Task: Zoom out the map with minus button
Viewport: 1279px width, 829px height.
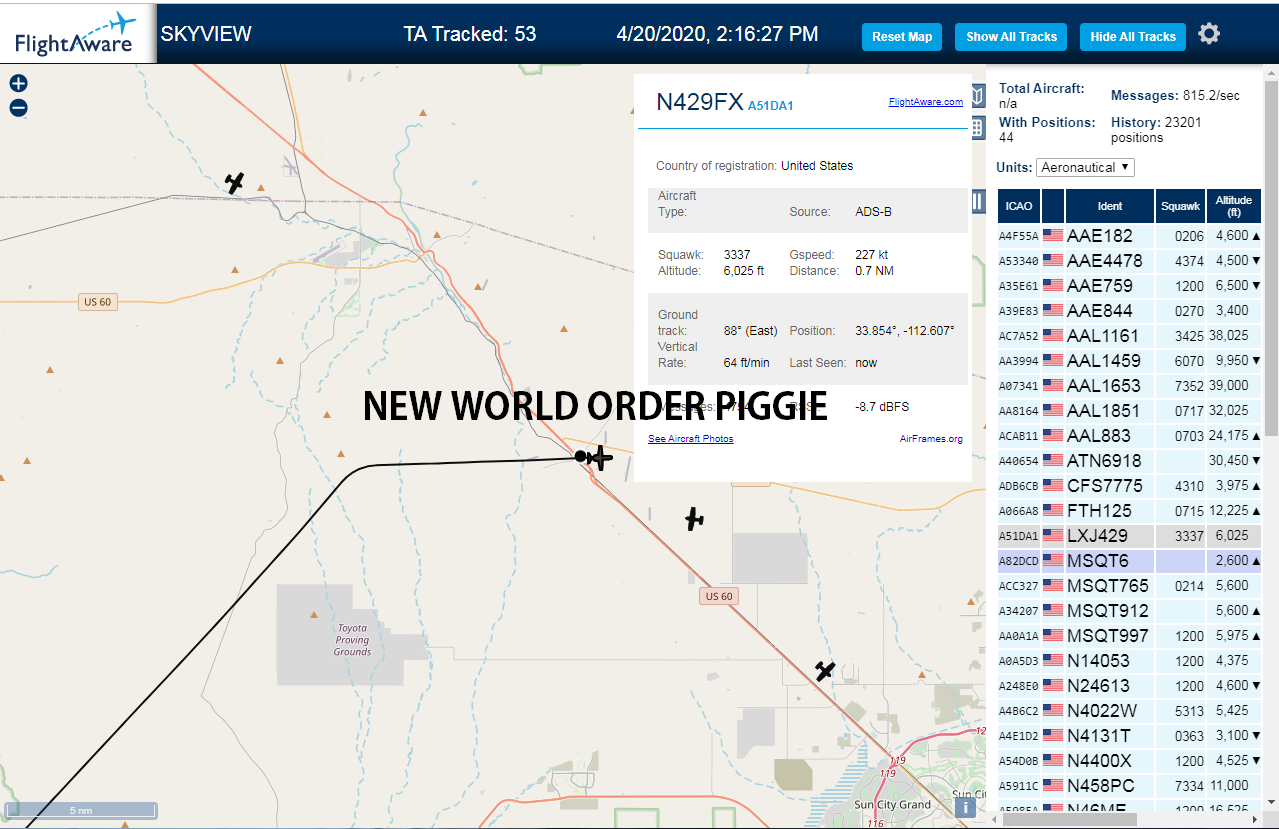Action: (18, 108)
